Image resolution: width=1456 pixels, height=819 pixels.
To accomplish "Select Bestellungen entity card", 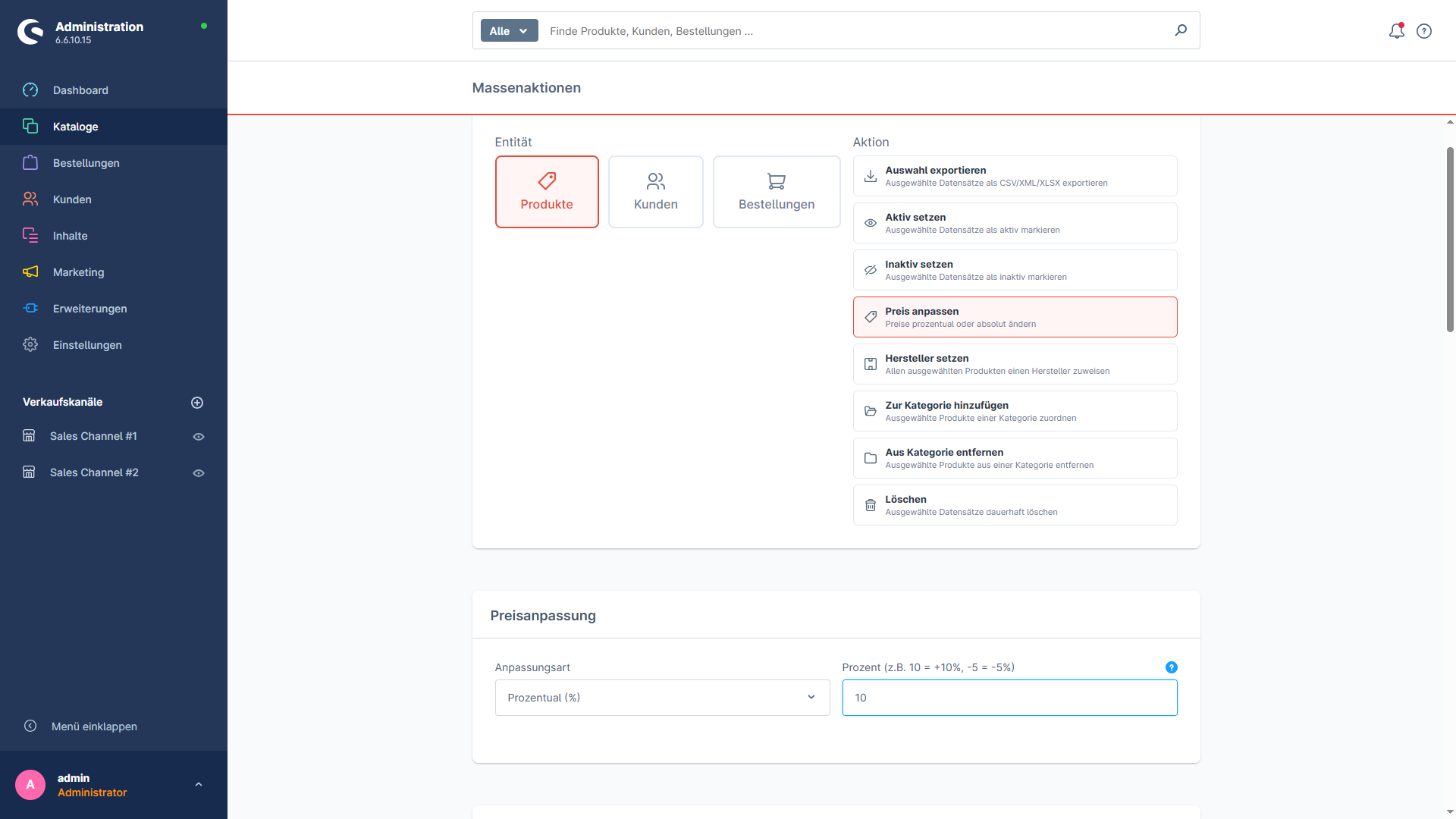I will [777, 192].
